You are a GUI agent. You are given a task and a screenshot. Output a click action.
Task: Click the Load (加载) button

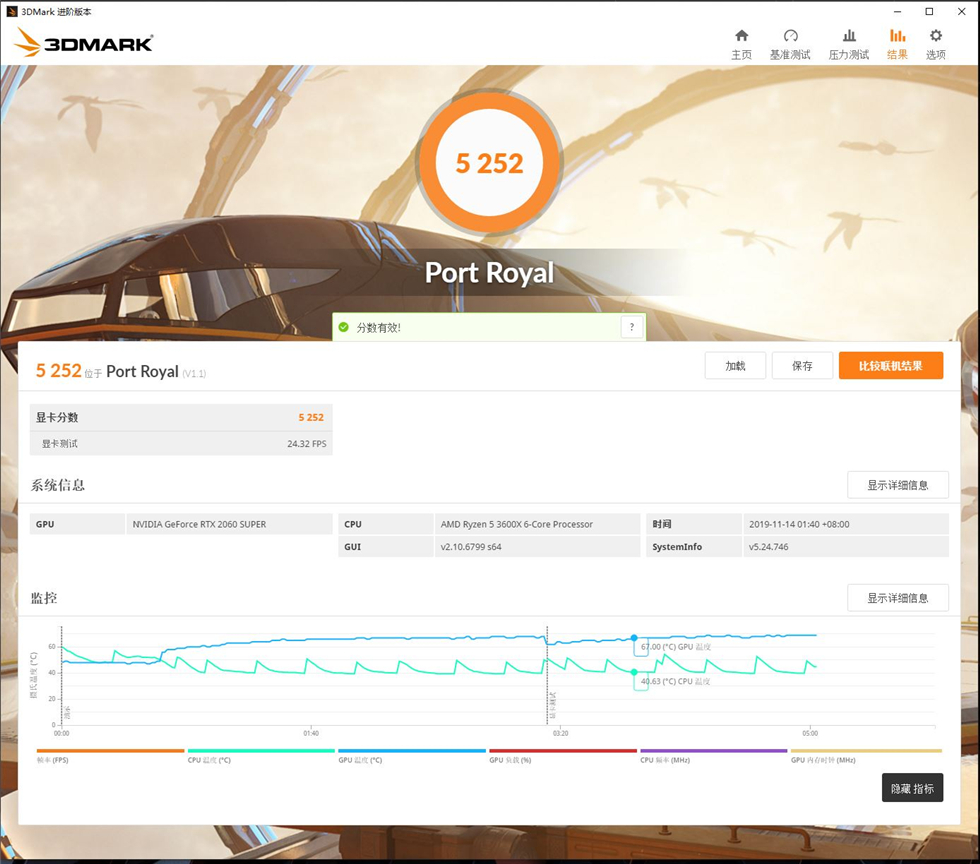(735, 366)
